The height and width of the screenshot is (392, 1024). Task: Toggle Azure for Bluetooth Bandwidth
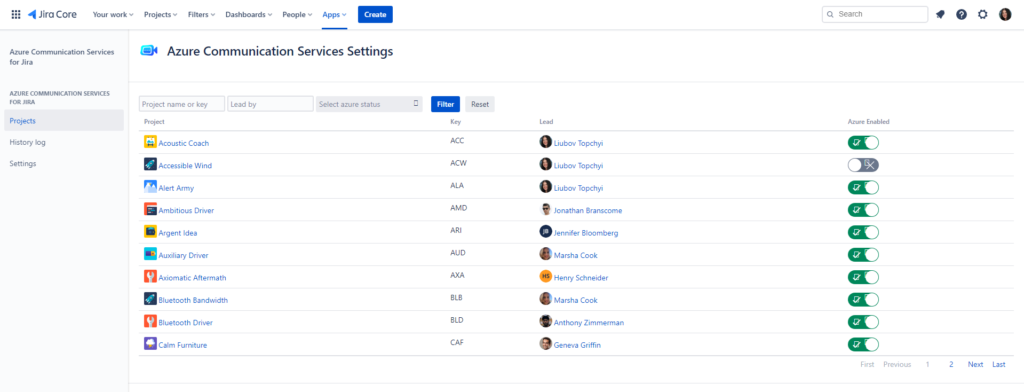point(863,299)
